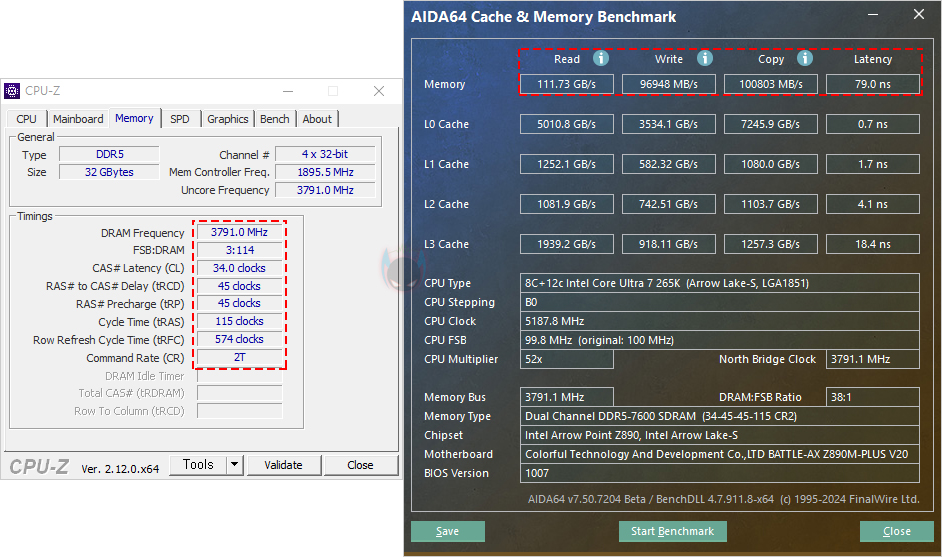Click the Memory Write value 96948 MB/s
Screen dimensions: 942x557
click(x=669, y=84)
